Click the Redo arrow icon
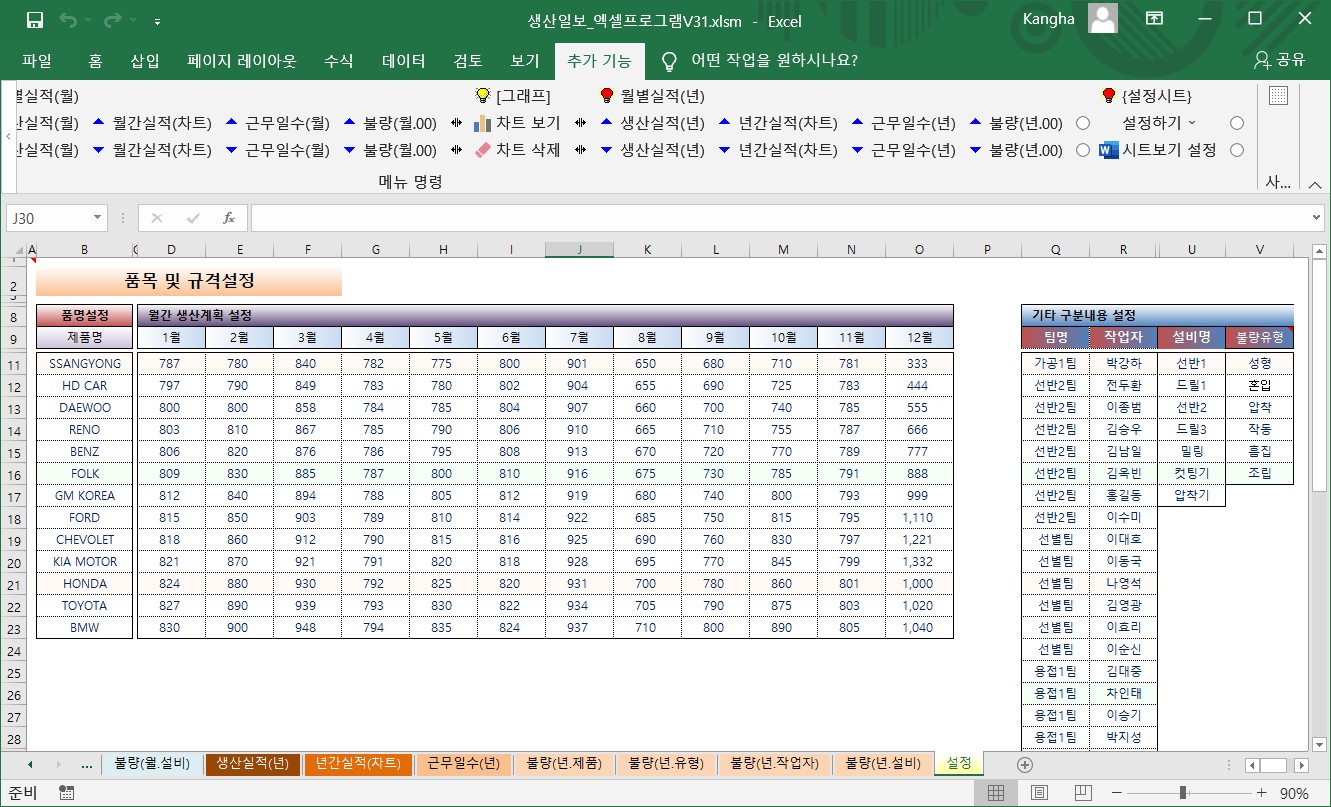This screenshot has height=807, width=1331. pos(113,20)
